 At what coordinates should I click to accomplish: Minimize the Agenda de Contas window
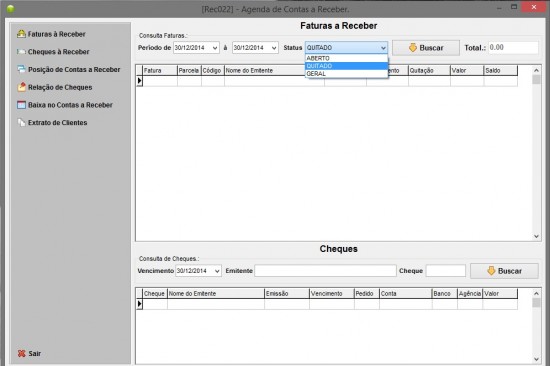coord(499,7)
